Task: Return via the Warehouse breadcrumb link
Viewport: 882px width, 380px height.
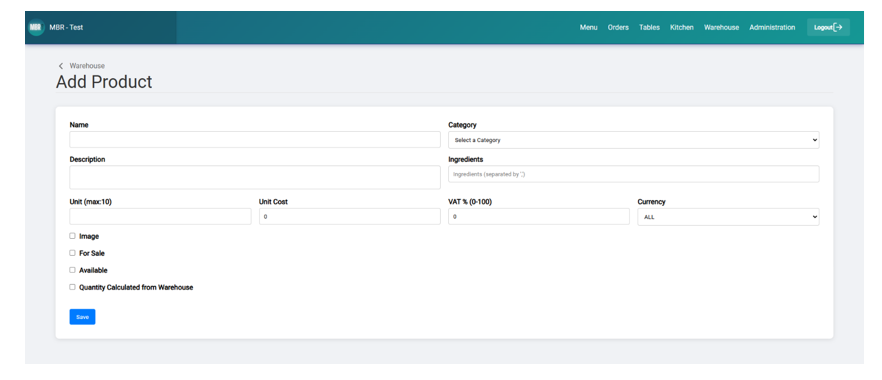Action: 87,66
